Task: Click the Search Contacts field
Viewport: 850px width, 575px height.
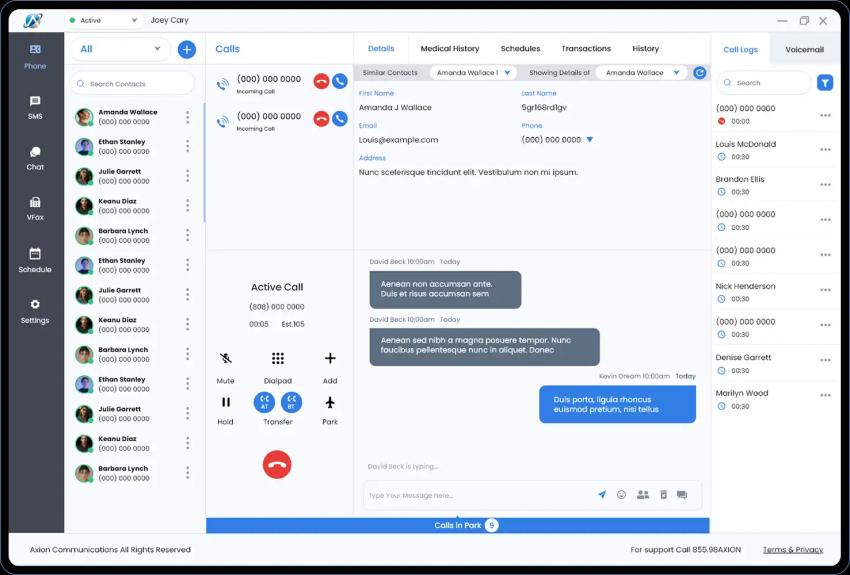Action: [132, 84]
